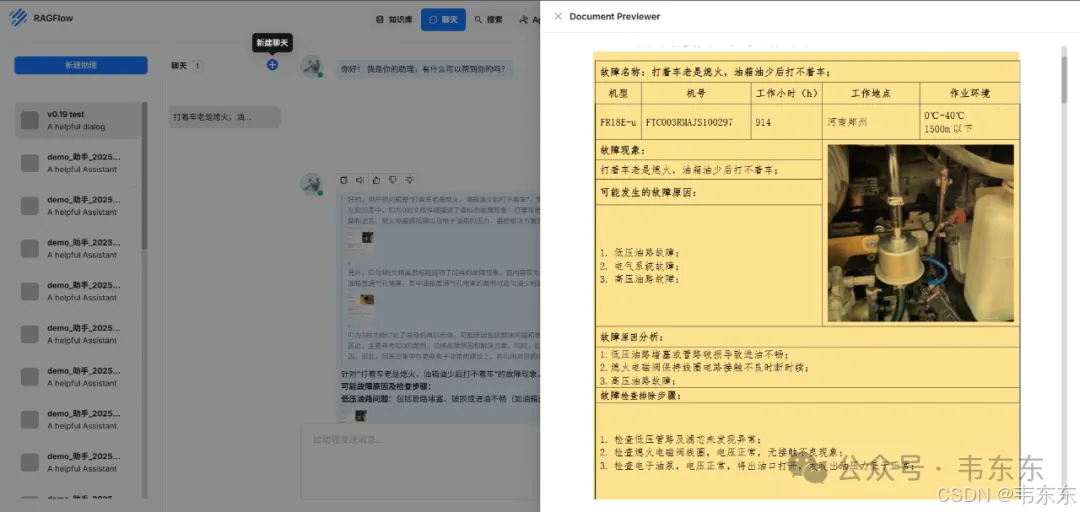The height and width of the screenshot is (512, 1080).
Task: Click the lightbulb prompt icon
Action: pos(409,180)
